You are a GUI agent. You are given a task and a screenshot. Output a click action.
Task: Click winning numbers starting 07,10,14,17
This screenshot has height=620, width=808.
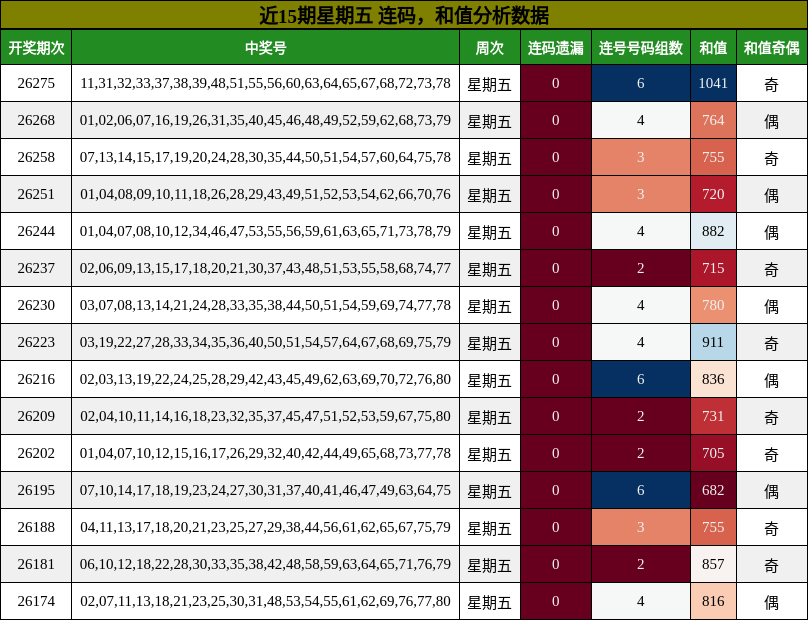point(265,490)
